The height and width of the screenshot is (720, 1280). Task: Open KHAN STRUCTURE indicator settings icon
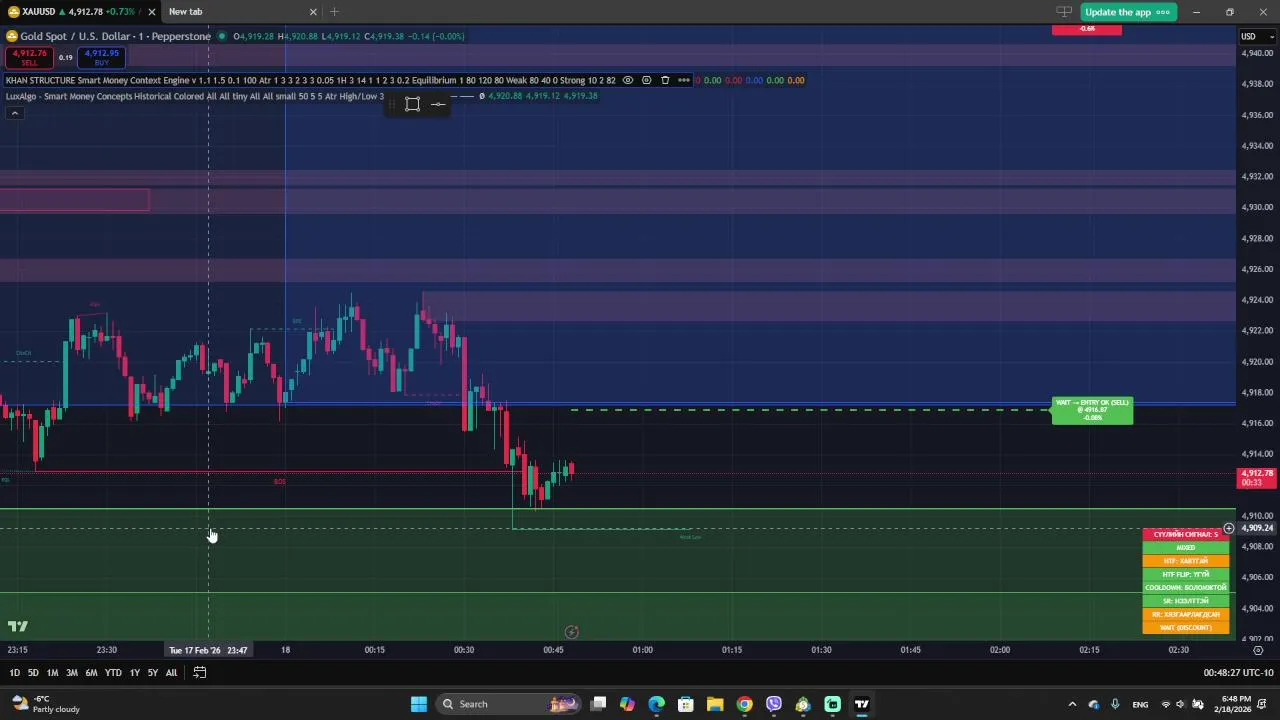(x=646, y=80)
